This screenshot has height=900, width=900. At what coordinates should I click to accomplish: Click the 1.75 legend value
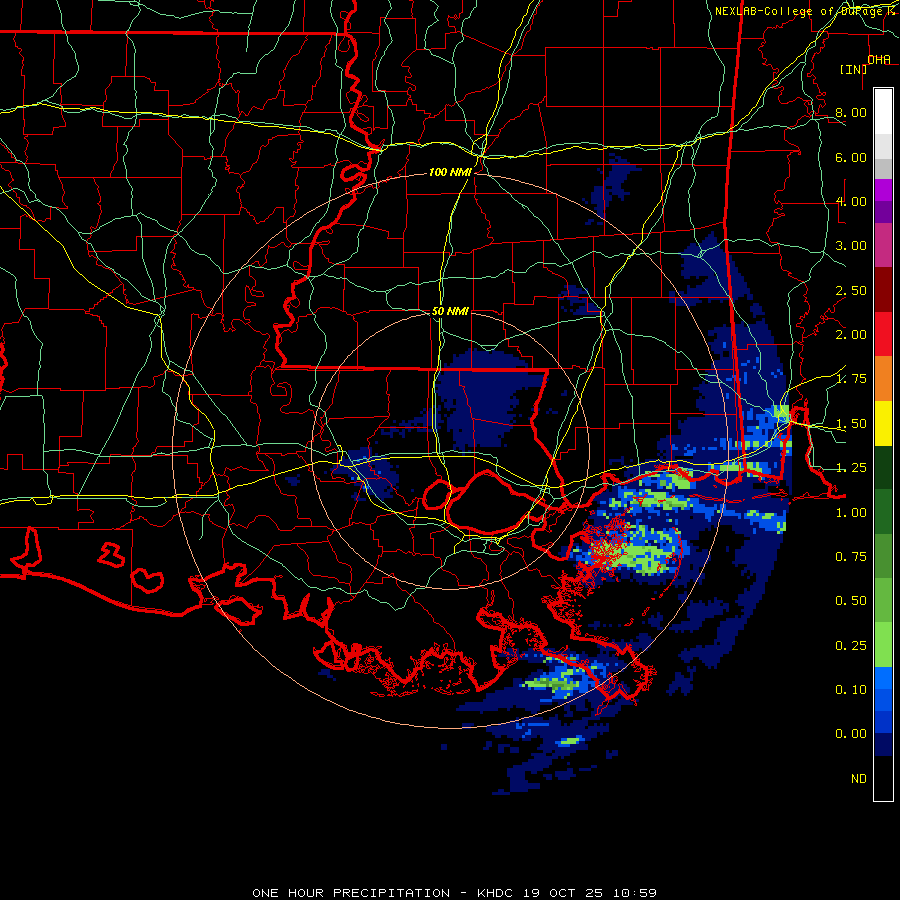point(851,379)
